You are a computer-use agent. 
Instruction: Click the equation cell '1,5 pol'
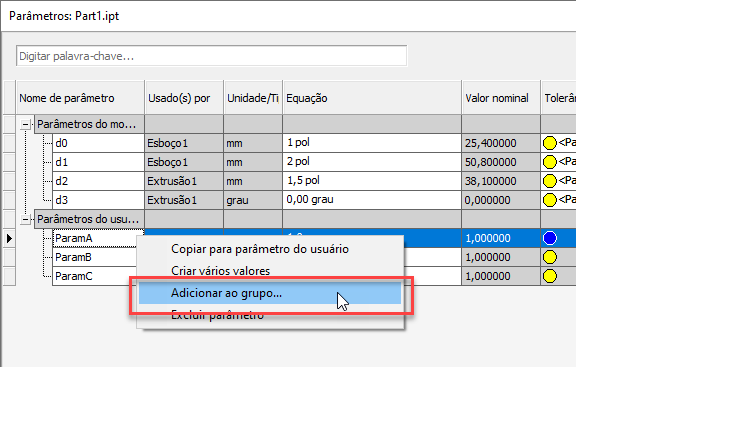pos(372,181)
